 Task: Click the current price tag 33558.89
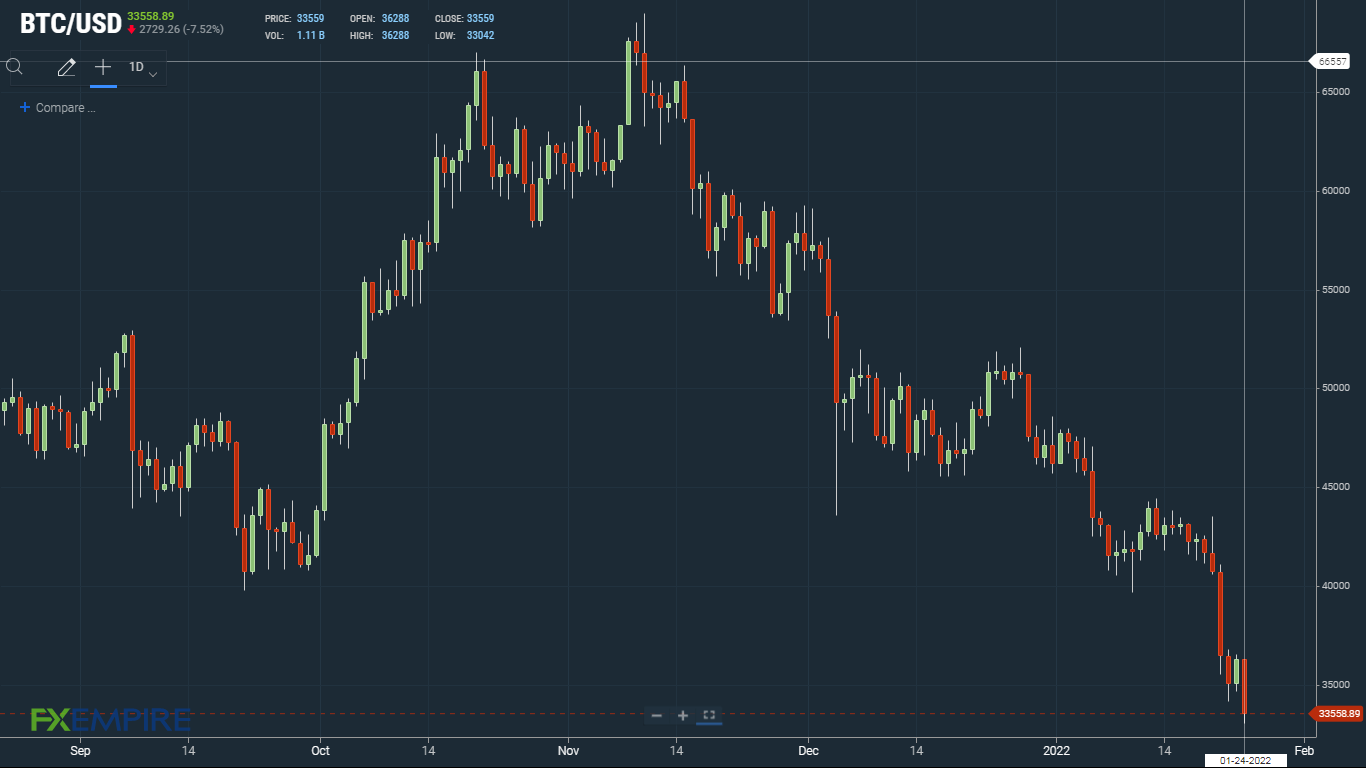point(1338,714)
